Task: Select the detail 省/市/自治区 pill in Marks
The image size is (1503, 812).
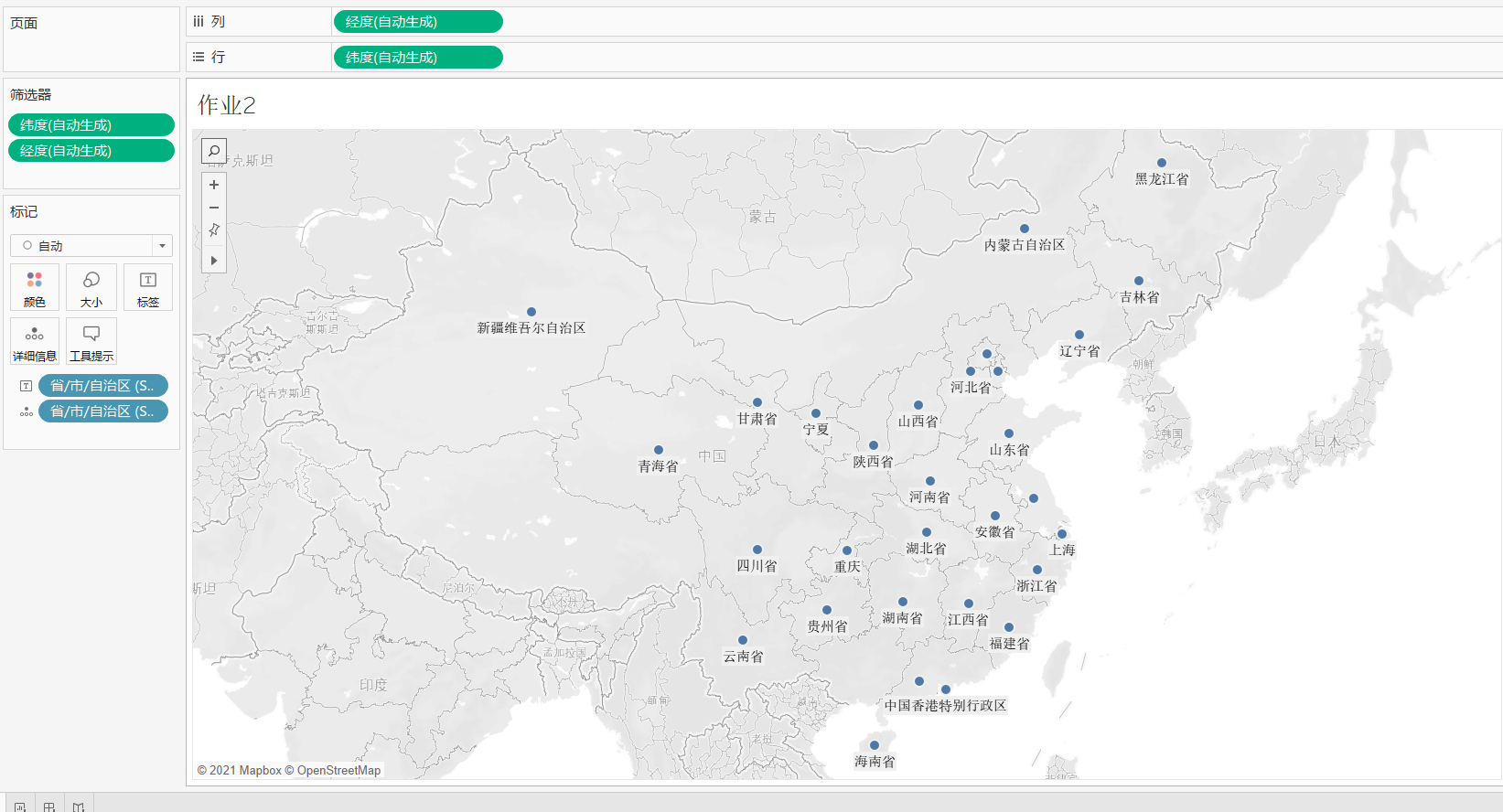Action: (103, 411)
